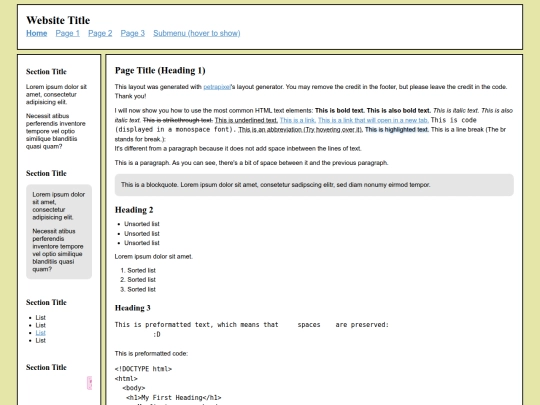The image size is (540, 405).
Task: Click the first Unsorted list item
Action: click(x=142, y=224)
